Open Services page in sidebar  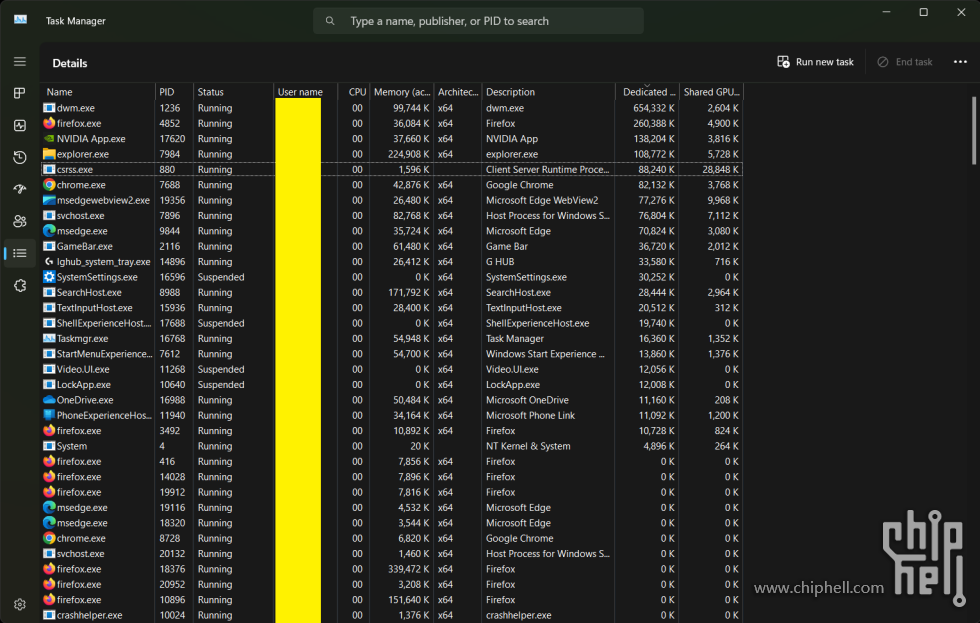(20, 286)
